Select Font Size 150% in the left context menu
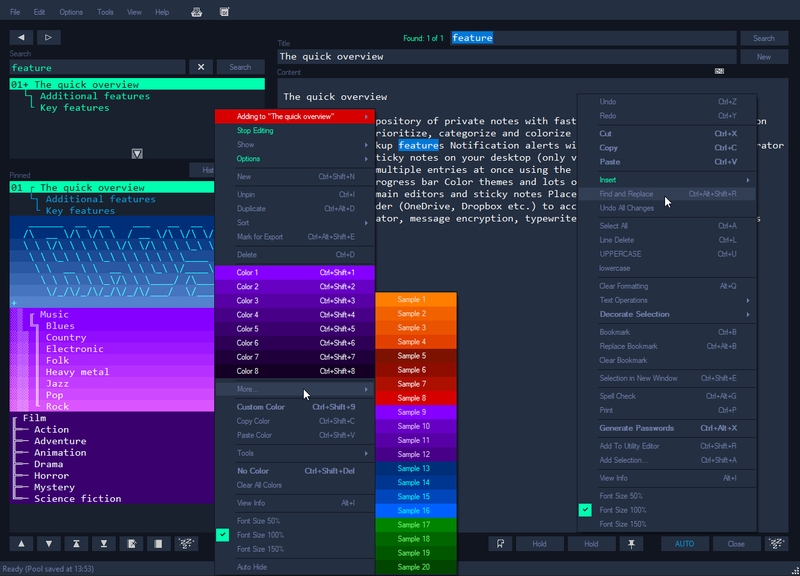The width and height of the screenshot is (800, 576). (x=295, y=549)
